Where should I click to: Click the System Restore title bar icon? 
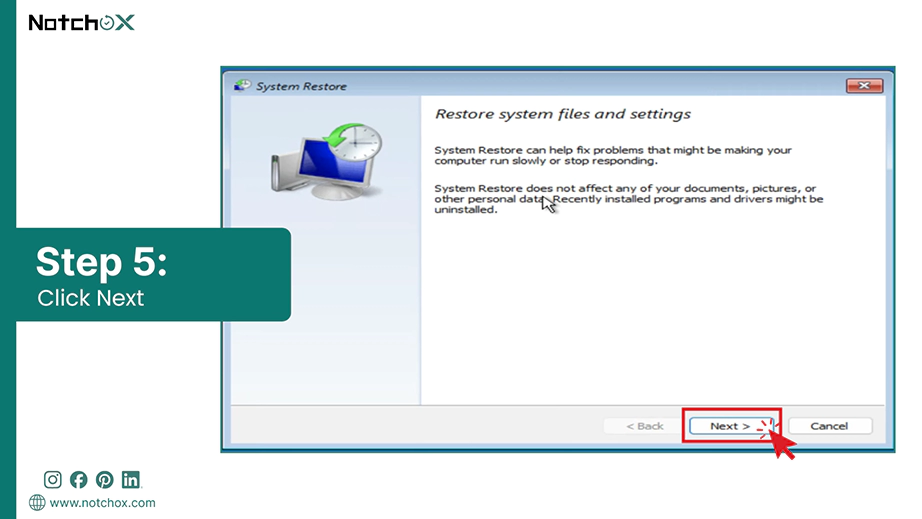point(242,86)
